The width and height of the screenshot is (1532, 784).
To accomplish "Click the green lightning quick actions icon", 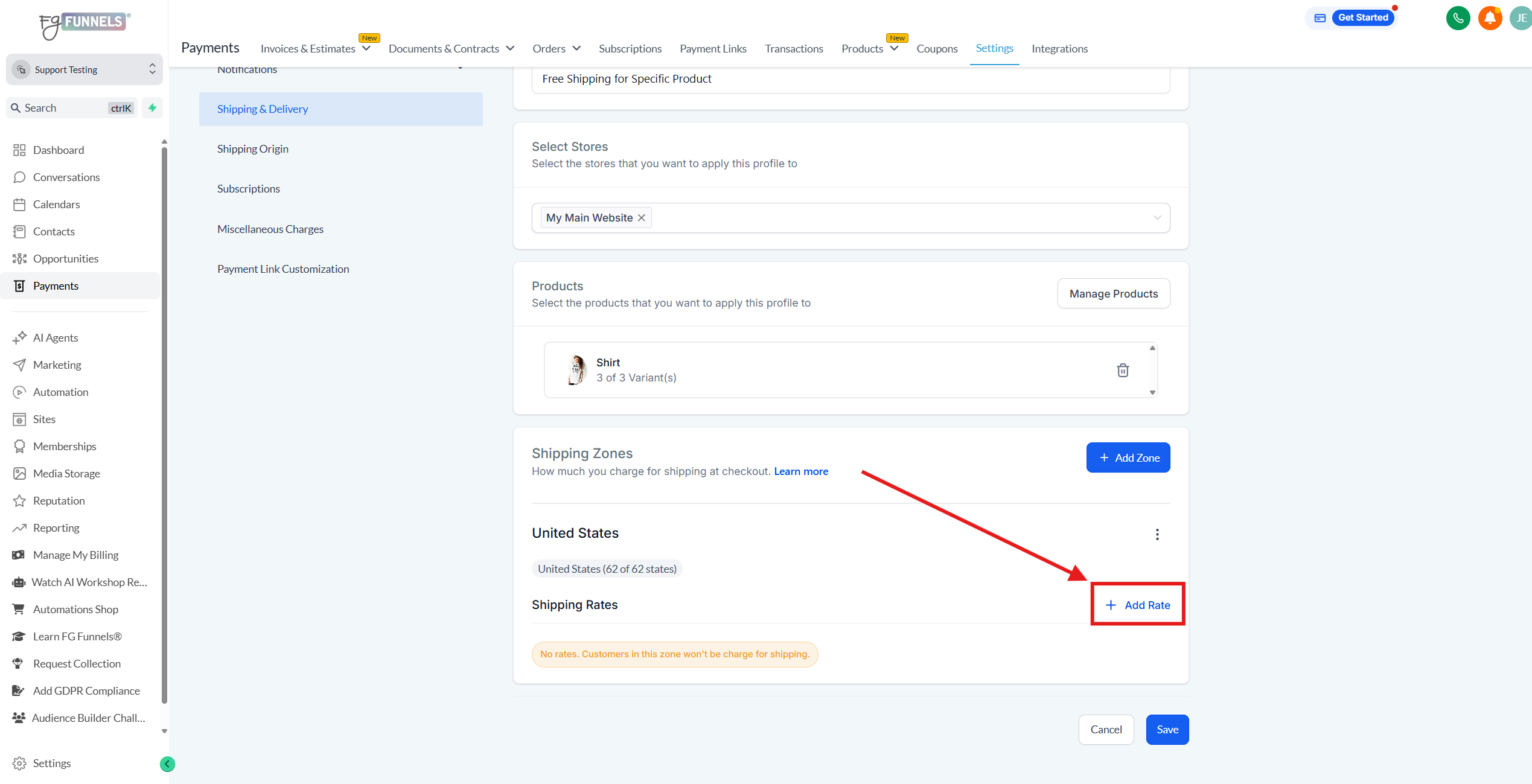I will pyautogui.click(x=153, y=108).
